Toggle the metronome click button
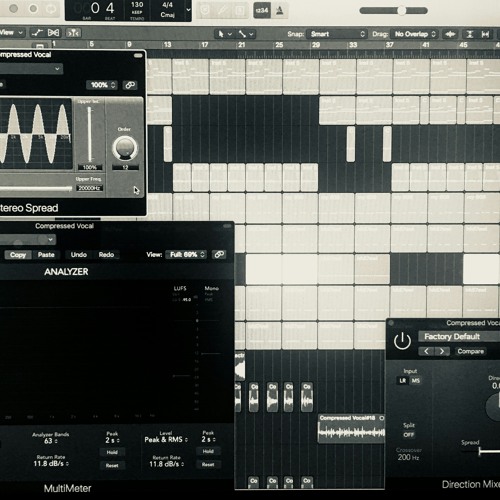Image resolution: width=500 pixels, height=500 pixels. [279, 11]
